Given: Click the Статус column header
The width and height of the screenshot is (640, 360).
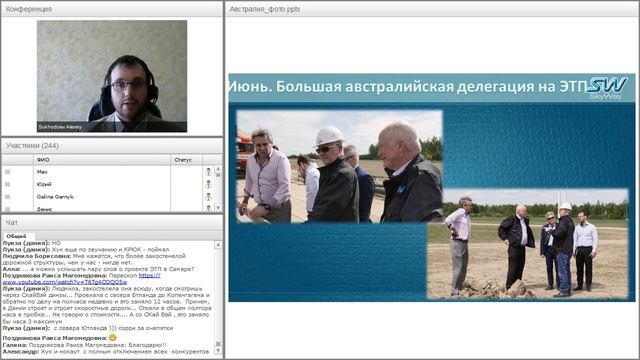Looking at the screenshot, I should [186, 160].
